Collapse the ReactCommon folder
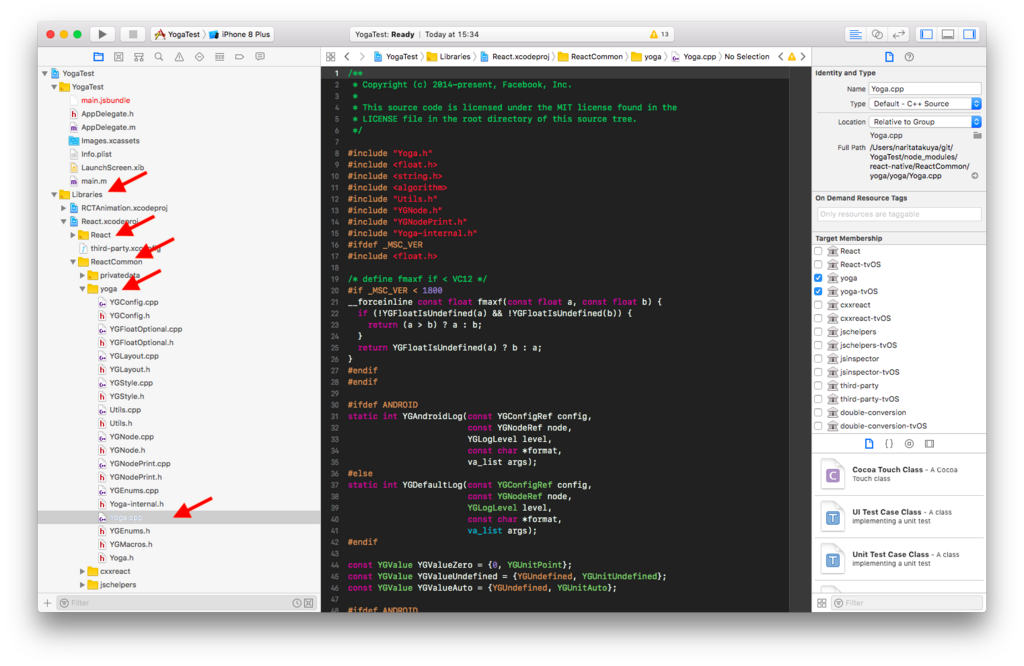 [x=72, y=262]
